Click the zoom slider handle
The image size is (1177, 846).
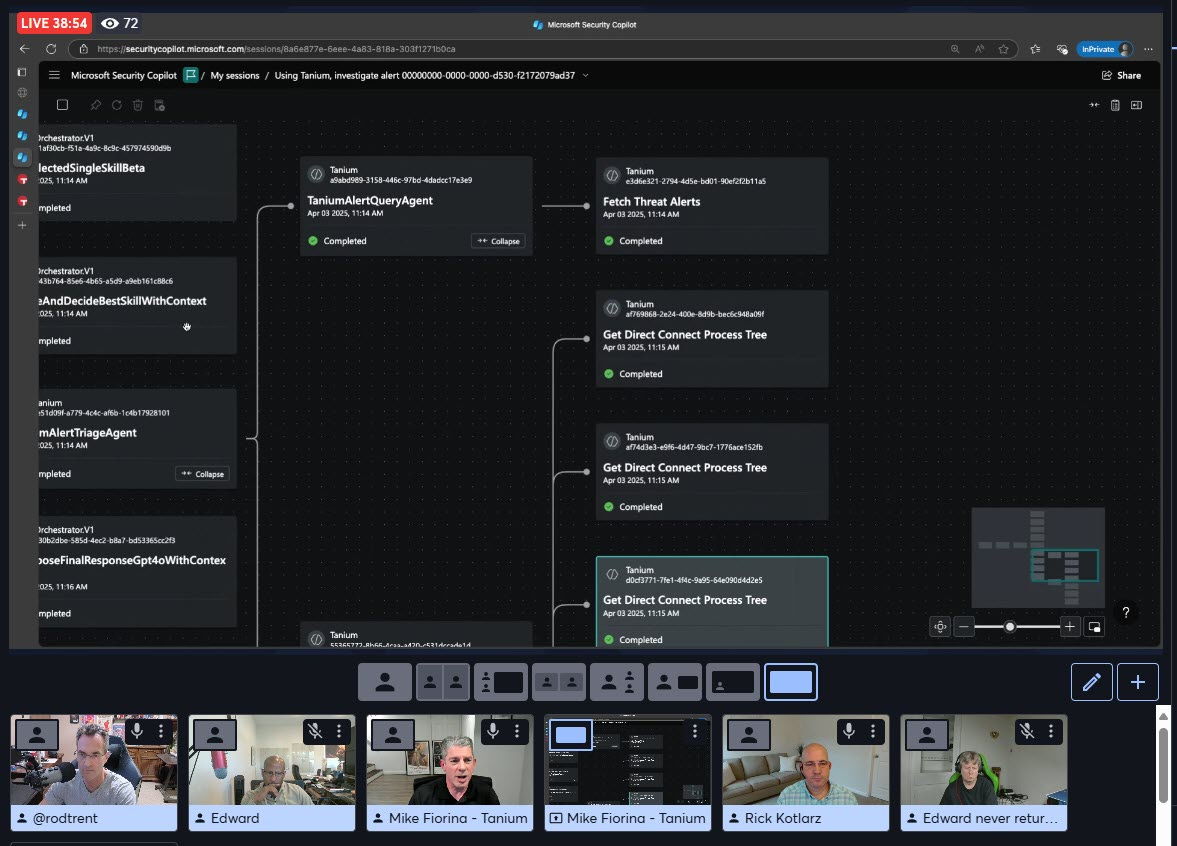pyautogui.click(x=1010, y=627)
